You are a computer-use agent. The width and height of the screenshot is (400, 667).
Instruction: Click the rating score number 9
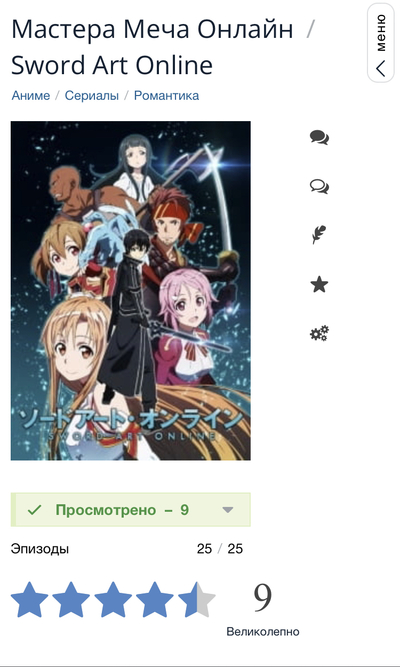(x=263, y=598)
